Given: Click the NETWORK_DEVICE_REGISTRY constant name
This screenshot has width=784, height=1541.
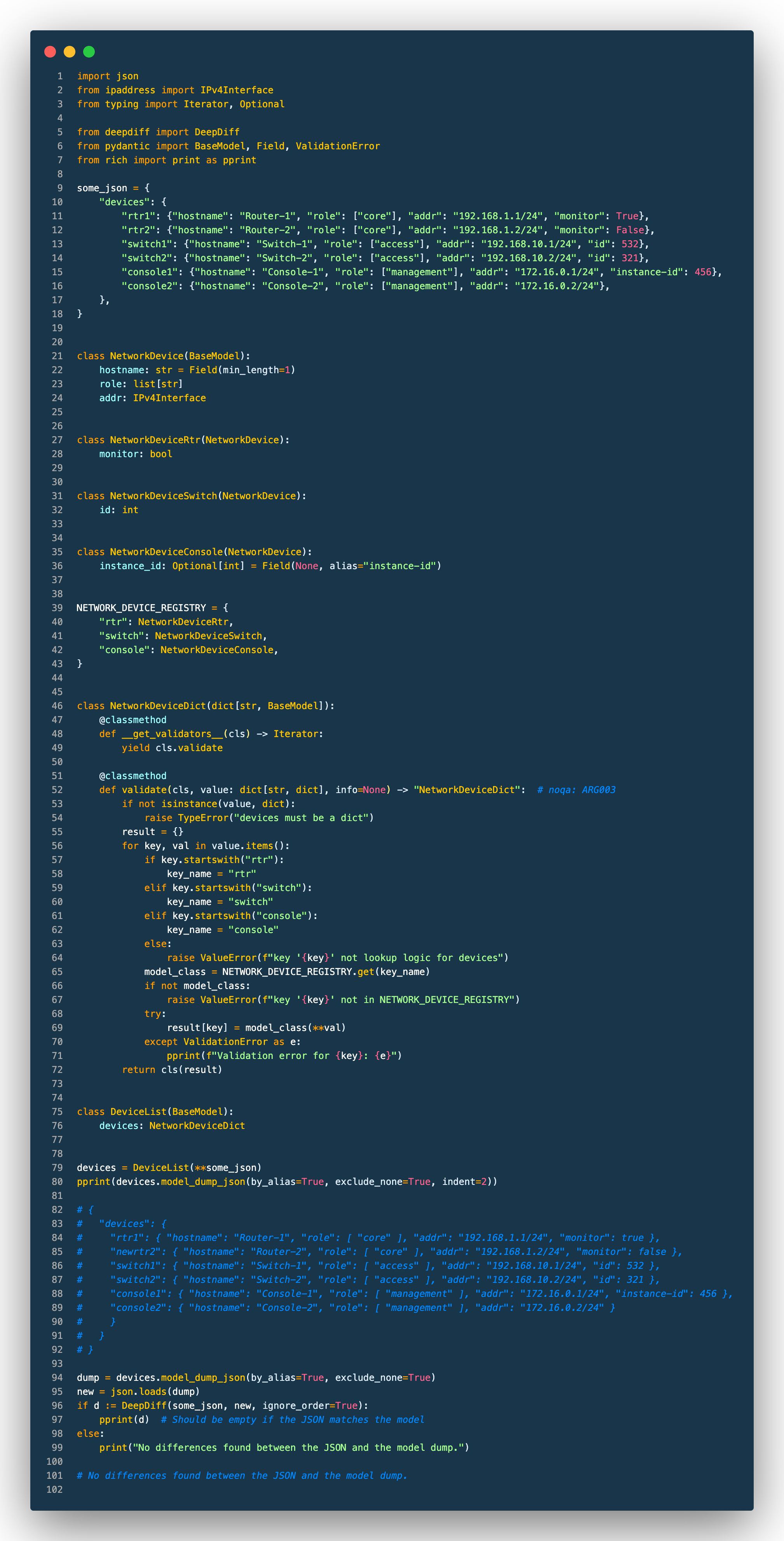Looking at the screenshot, I should pos(141,608).
